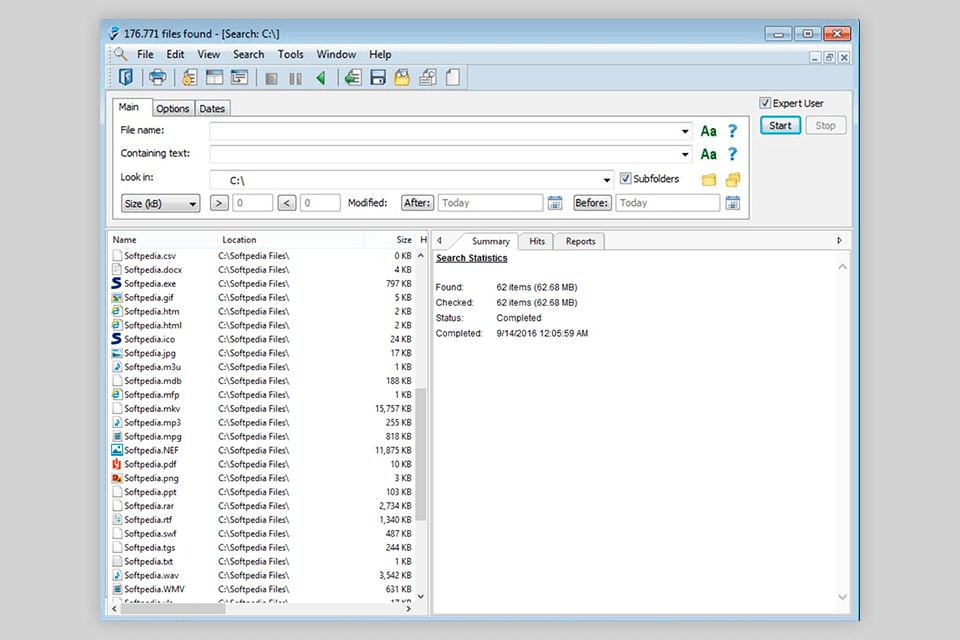Toggle the Before: modified date button
The image size is (960, 640).
(592, 203)
